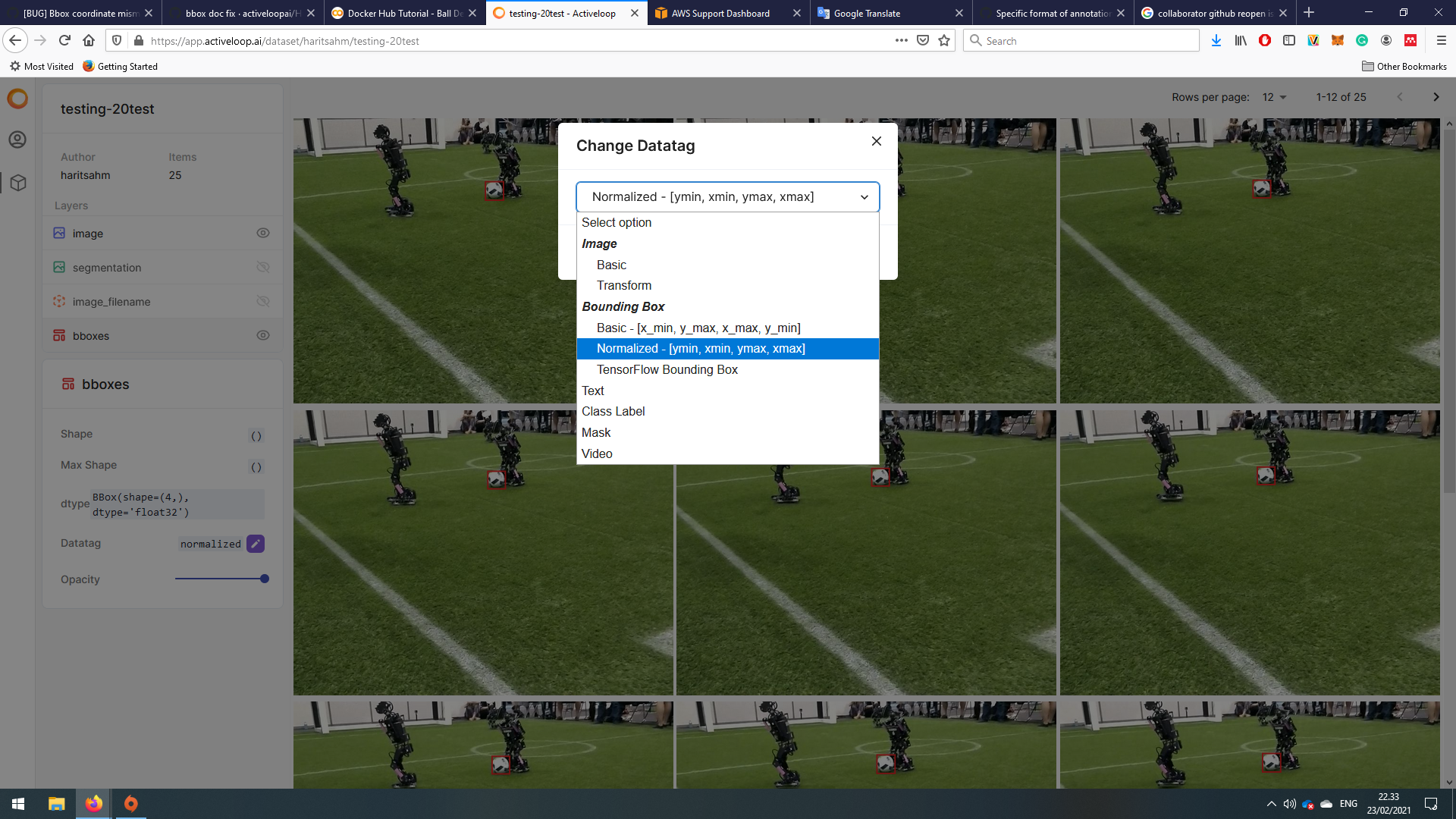This screenshot has height=819, width=1456.
Task: Click the Activeloop logo icon in sidebar
Action: click(17, 99)
